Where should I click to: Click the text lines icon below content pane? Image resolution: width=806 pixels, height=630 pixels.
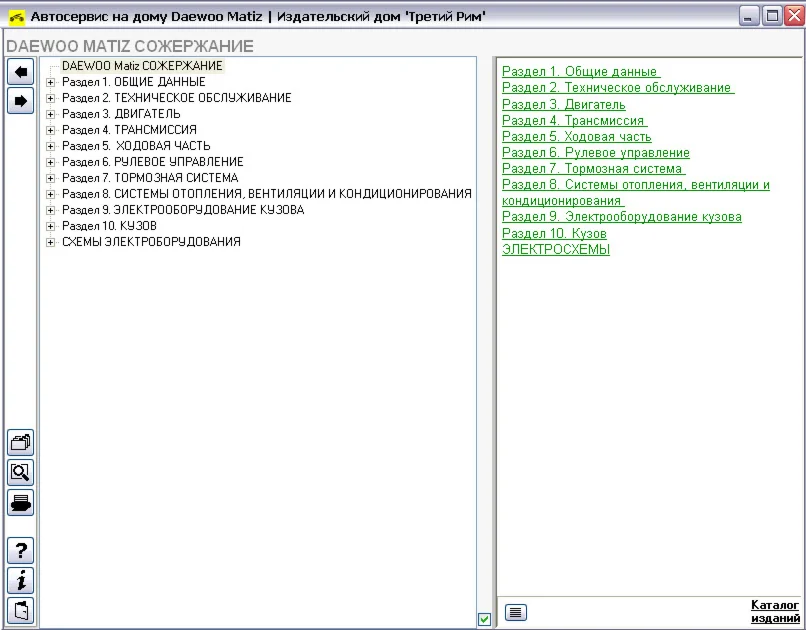tap(516, 612)
